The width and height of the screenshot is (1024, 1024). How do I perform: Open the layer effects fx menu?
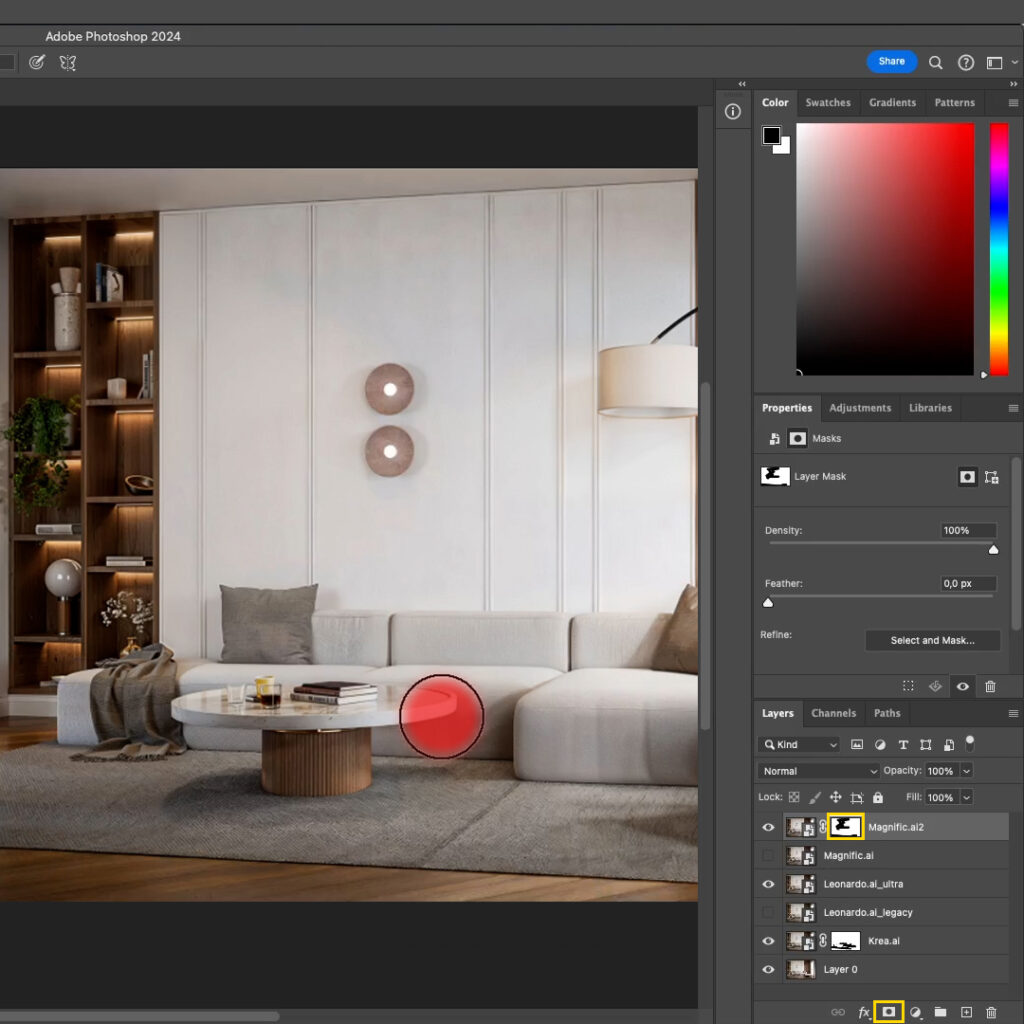click(x=864, y=1012)
